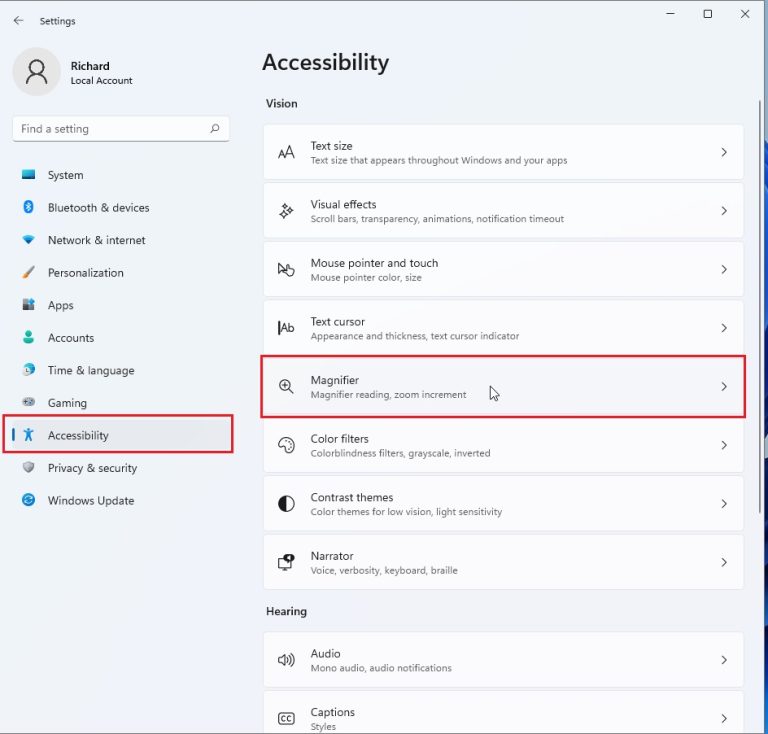Click 'Voice, verbosity, keyboard, braille' description

(384, 570)
